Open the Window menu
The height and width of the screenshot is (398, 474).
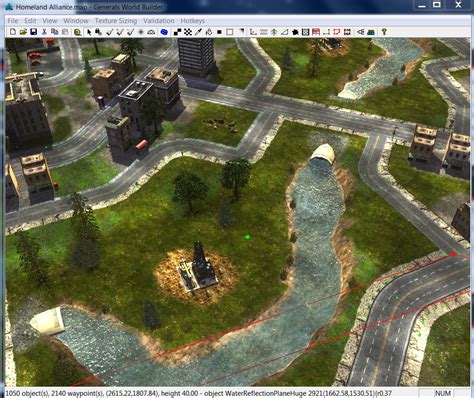coord(76,21)
